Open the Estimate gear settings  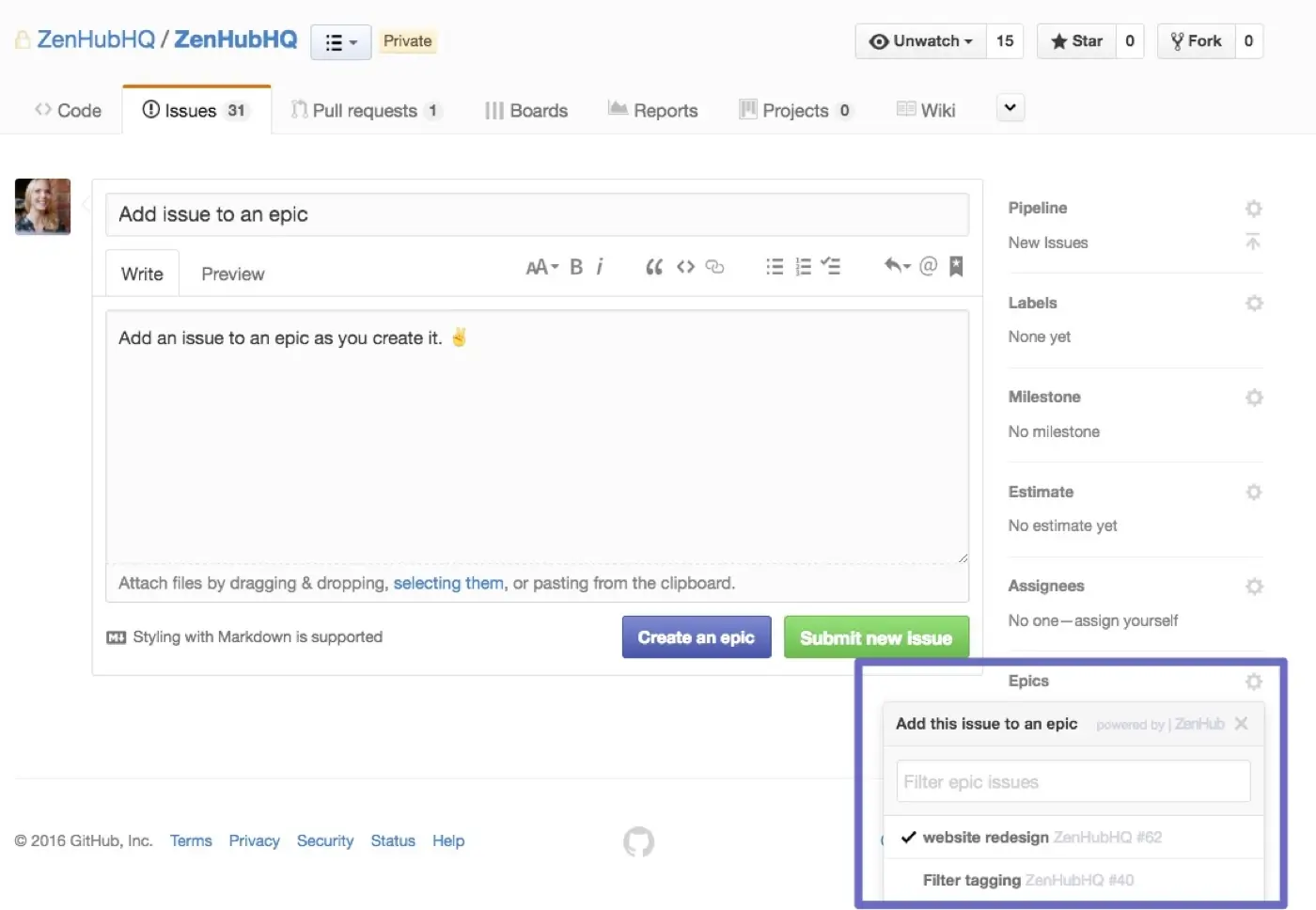pyautogui.click(x=1253, y=492)
